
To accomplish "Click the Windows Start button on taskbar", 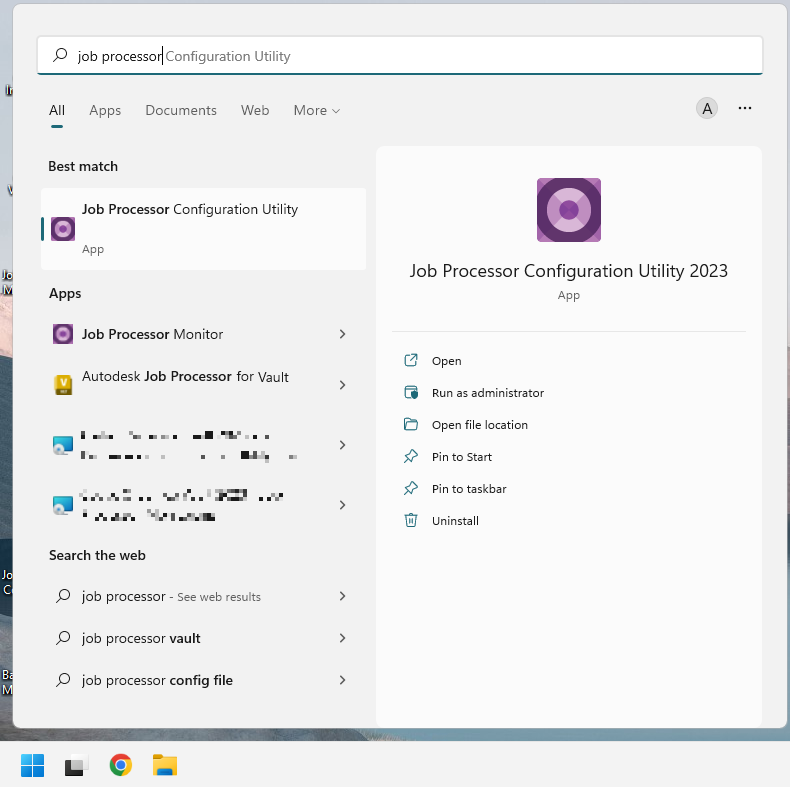I will pos(33,765).
